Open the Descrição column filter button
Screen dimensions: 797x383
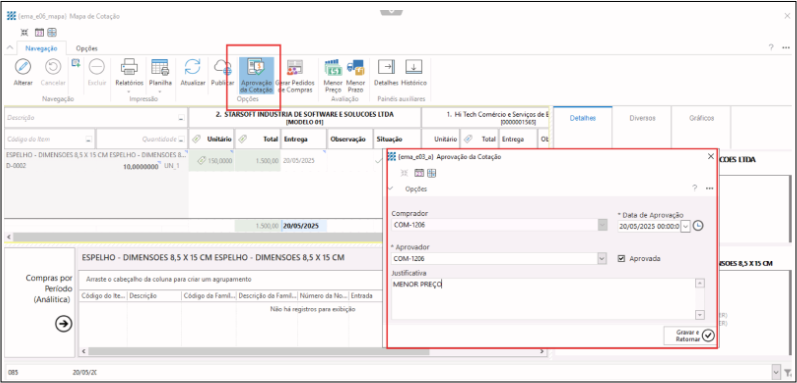[181, 118]
